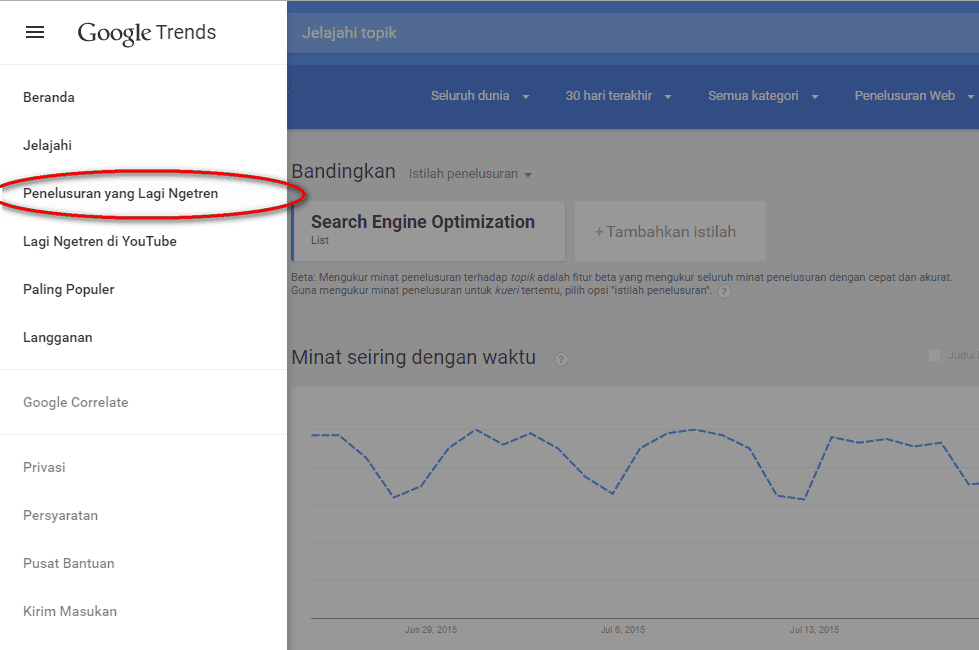This screenshot has height=650, width=979.
Task: Select Paling Populer menu item
Action: pos(69,289)
